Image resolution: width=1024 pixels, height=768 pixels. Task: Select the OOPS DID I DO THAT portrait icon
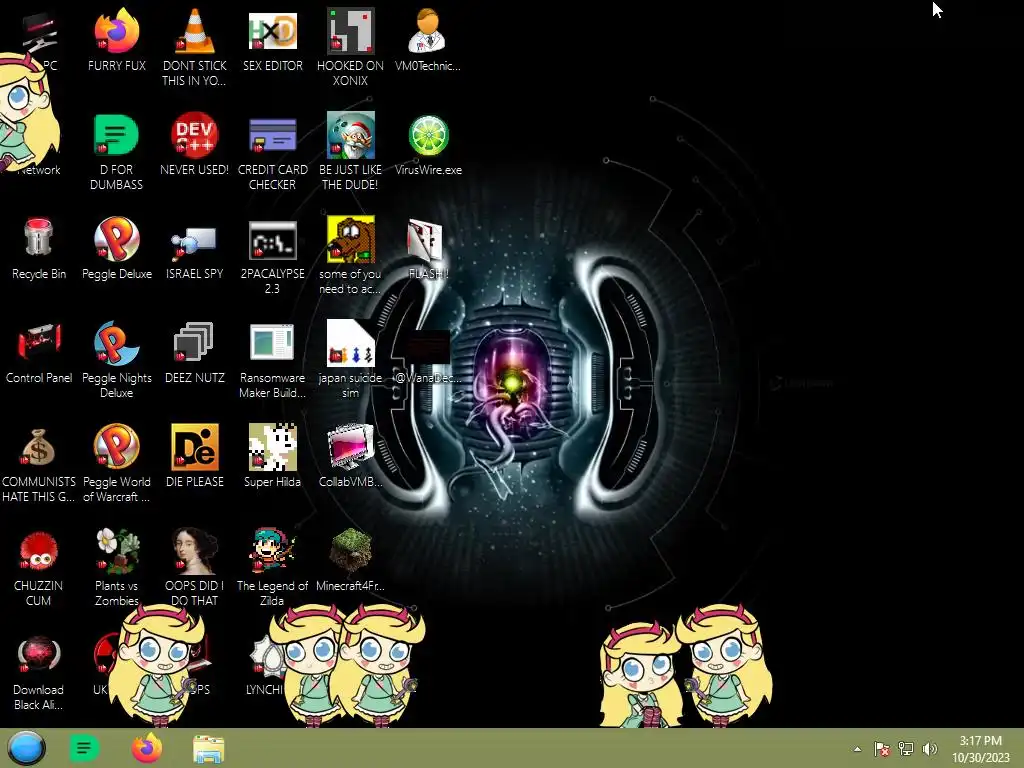pos(195,551)
